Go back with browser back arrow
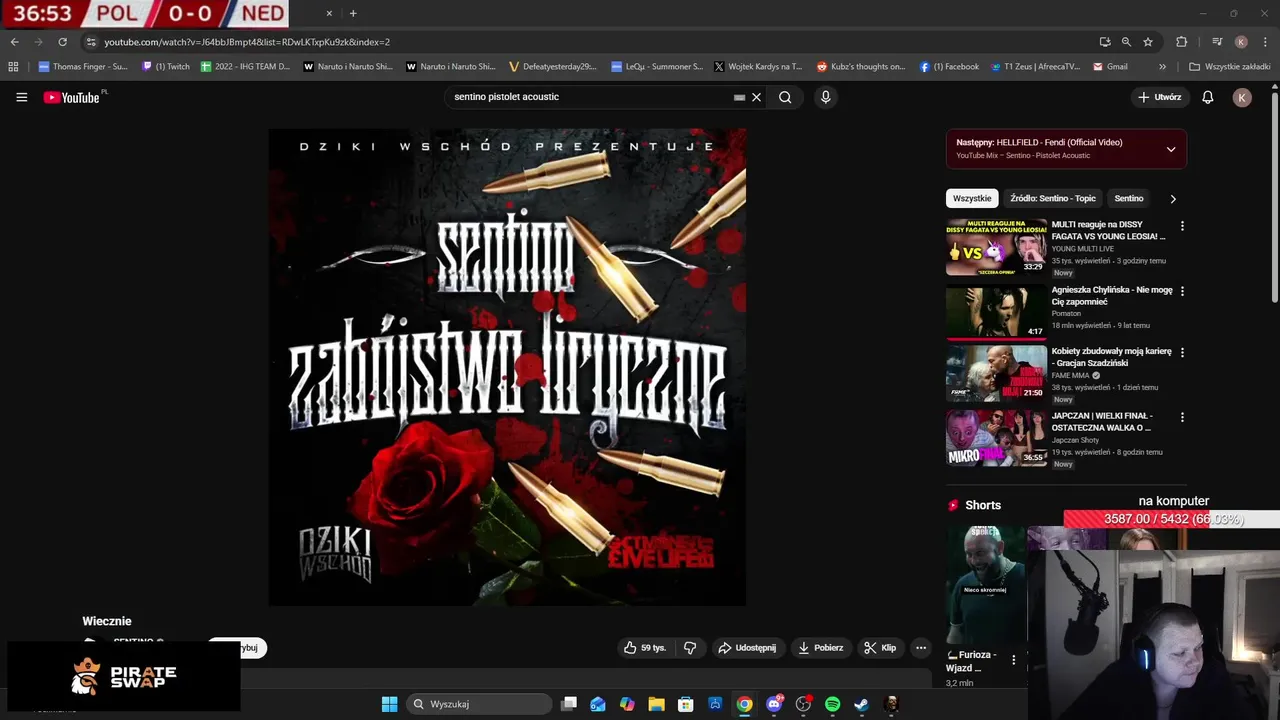Viewport: 1280px width, 720px height. point(14,42)
